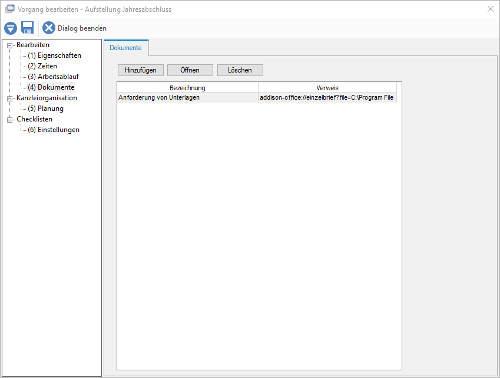Select the Anforderung von Unterlagen cell
Image resolution: width=500 pixels, height=378 pixels.
187,98
